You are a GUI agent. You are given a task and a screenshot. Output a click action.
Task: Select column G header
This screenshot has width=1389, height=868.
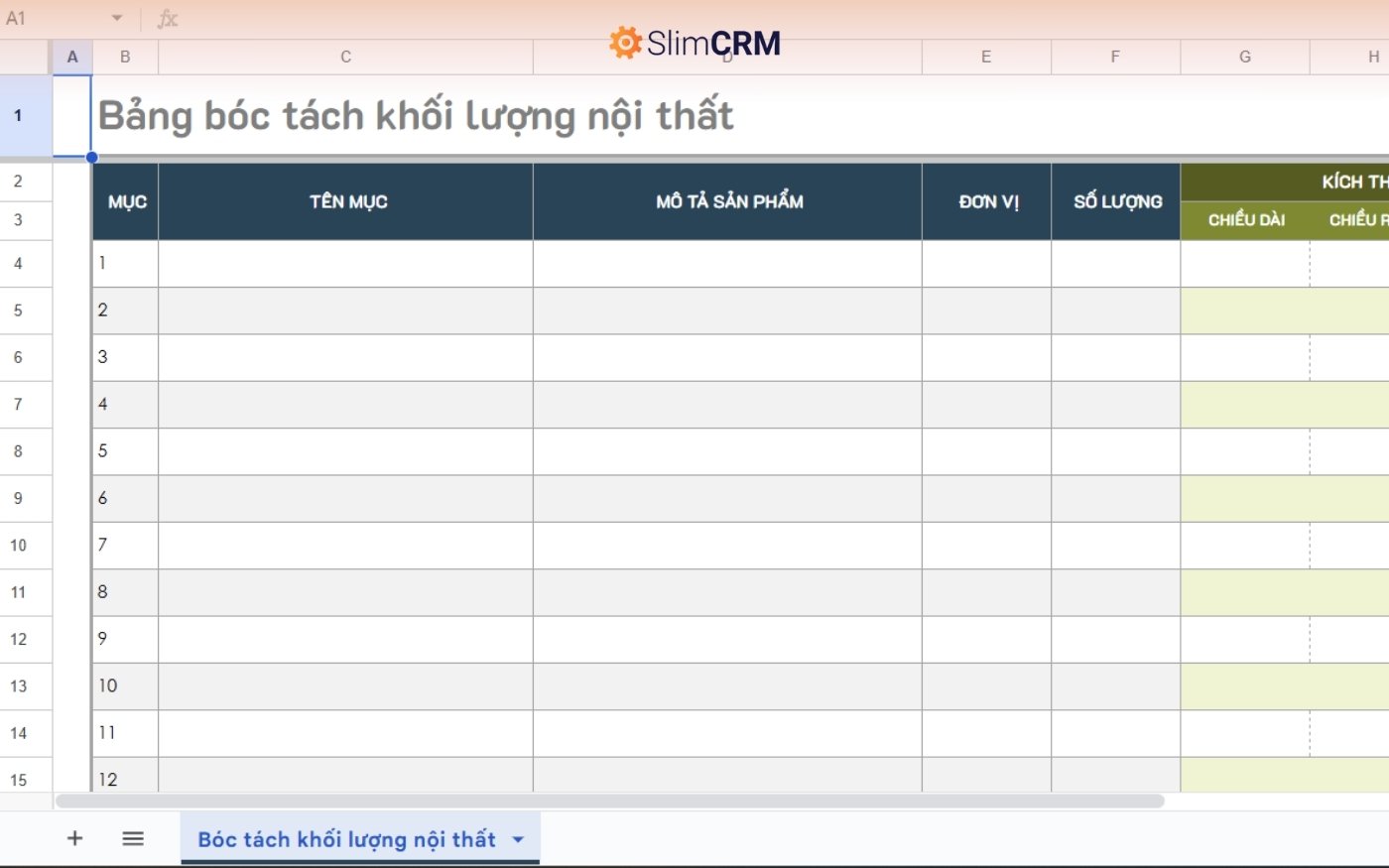click(x=1245, y=57)
